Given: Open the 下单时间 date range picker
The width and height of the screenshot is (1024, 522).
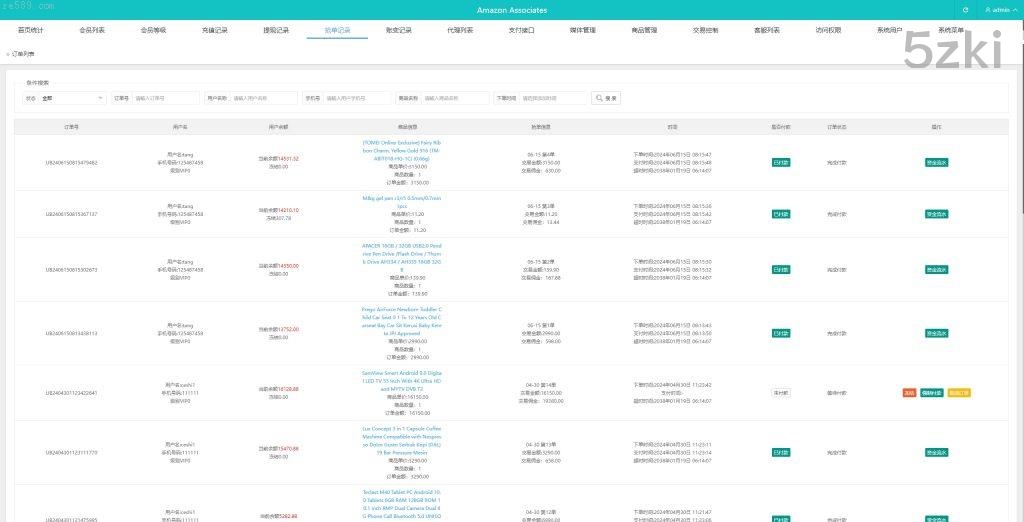Looking at the screenshot, I should [552, 98].
